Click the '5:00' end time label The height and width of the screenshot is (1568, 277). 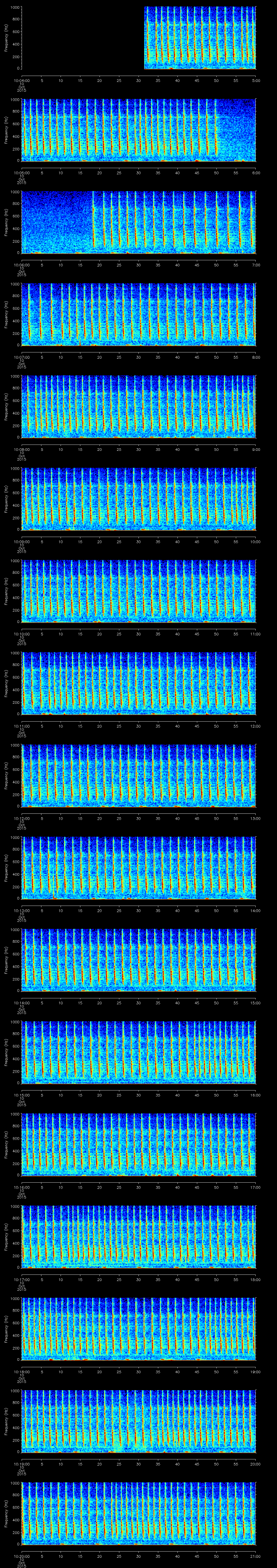point(256,80)
